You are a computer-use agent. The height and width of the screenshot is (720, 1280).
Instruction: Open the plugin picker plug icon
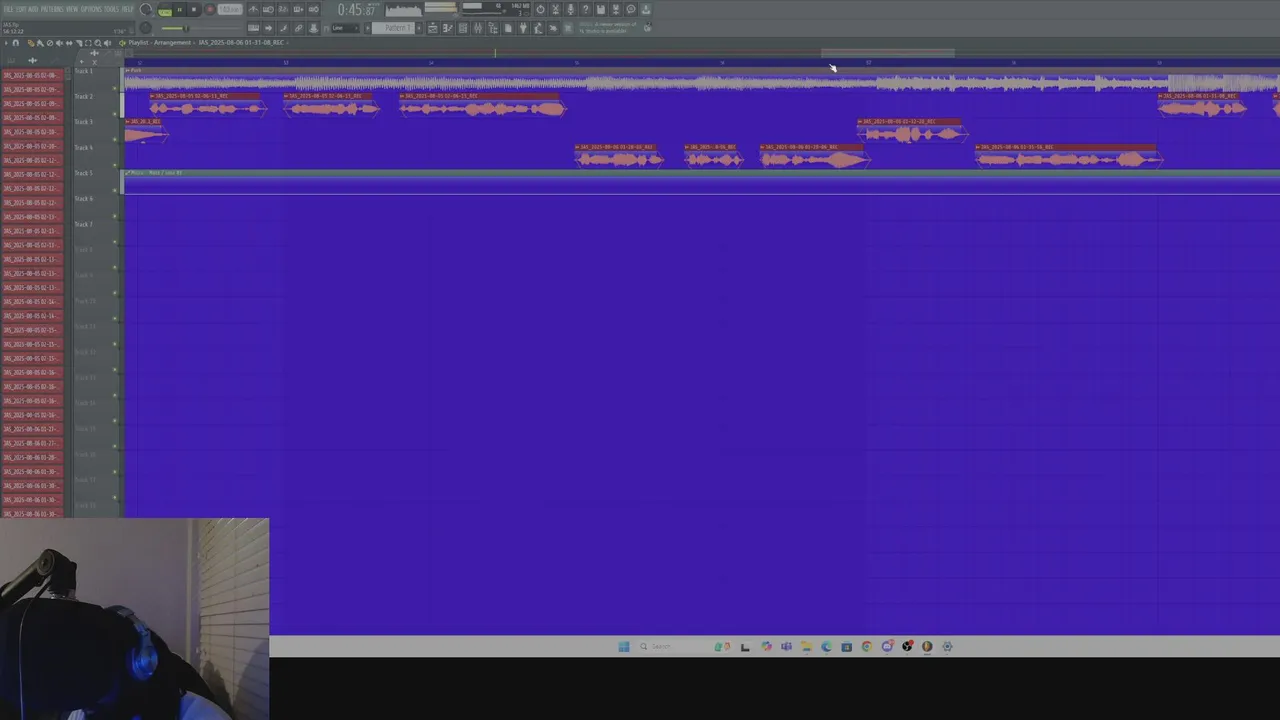523,28
